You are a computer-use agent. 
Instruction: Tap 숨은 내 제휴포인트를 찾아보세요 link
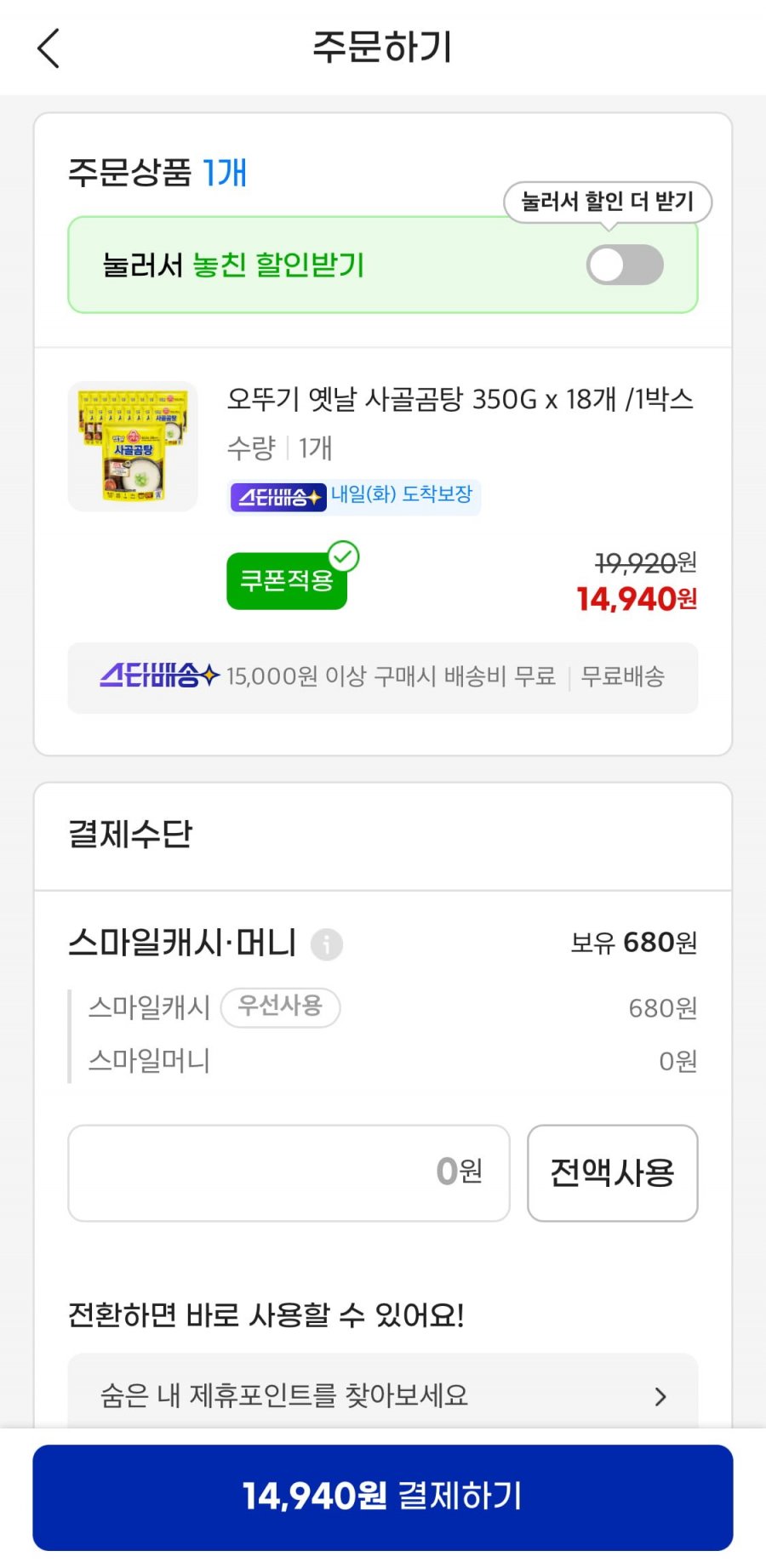pyautogui.click(x=284, y=1396)
